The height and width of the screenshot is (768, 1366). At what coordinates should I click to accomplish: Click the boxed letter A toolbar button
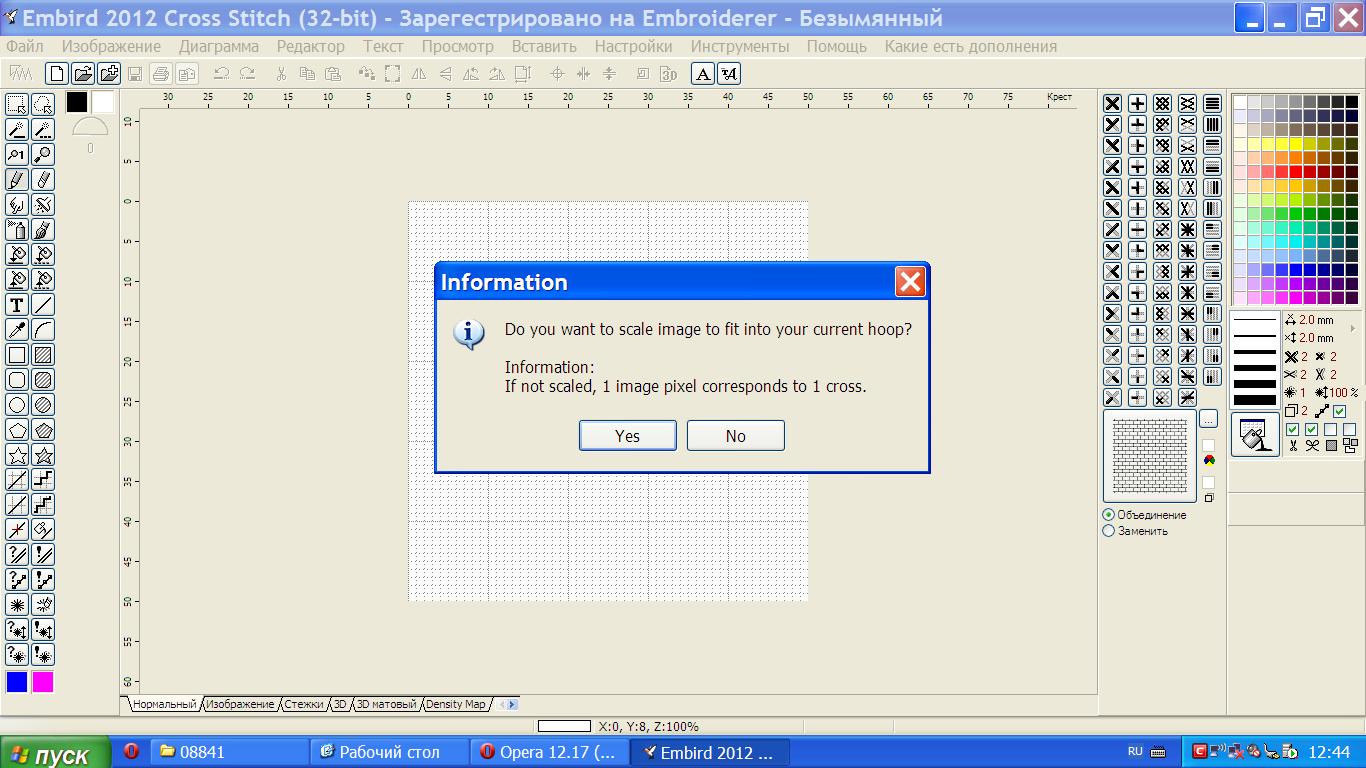tap(703, 73)
